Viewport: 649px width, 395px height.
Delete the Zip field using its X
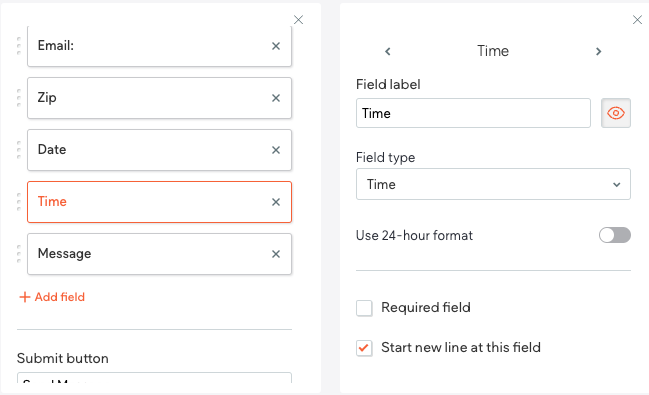pos(276,98)
